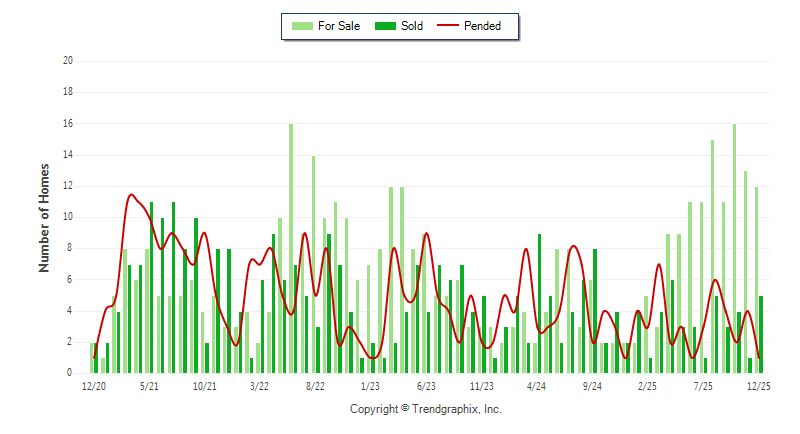800x434 pixels.
Task: Click the 10/21 date tick label
Action: coord(204,386)
